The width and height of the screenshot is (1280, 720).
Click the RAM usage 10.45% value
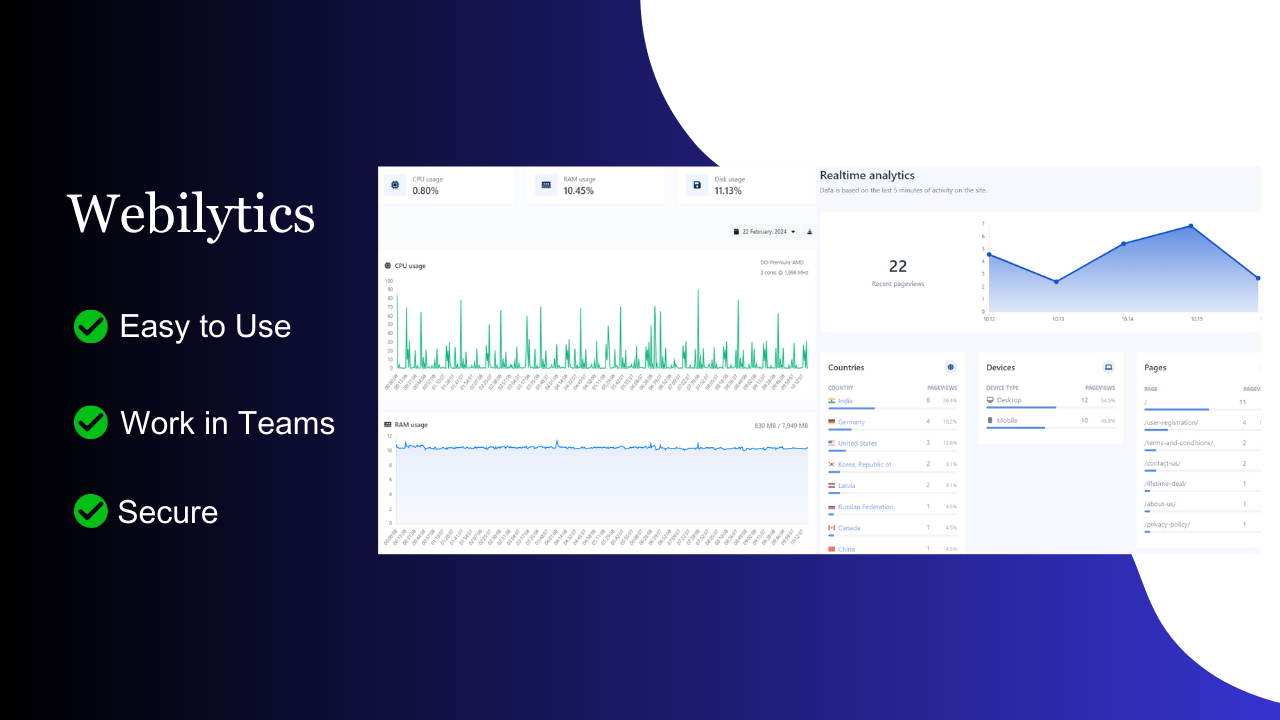pyautogui.click(x=579, y=191)
